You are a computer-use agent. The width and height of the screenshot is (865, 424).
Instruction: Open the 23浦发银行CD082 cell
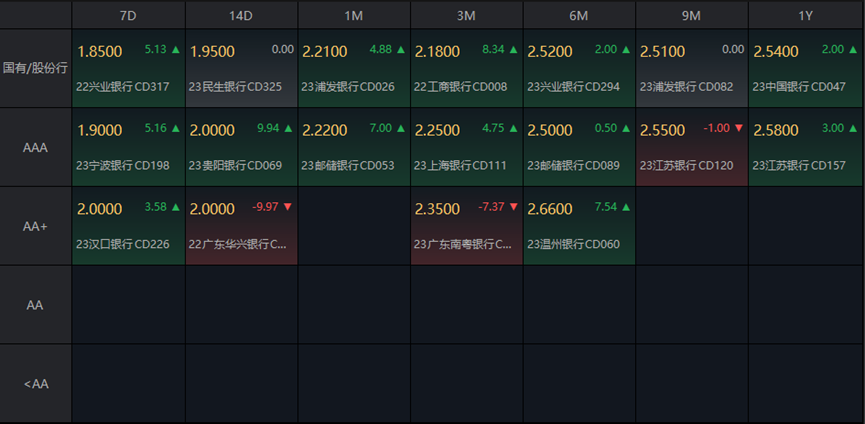pyautogui.click(x=692, y=68)
